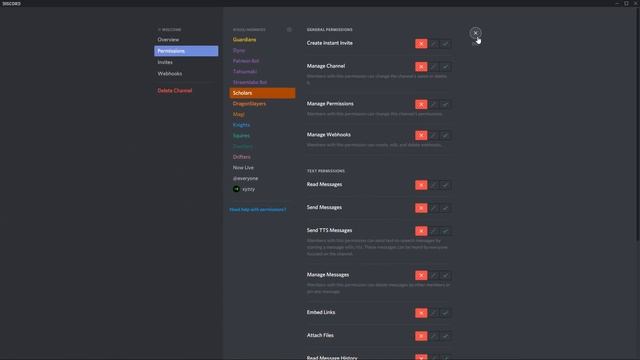
Task: Click the checkmark icon for Read Messages
Action: tap(445, 185)
